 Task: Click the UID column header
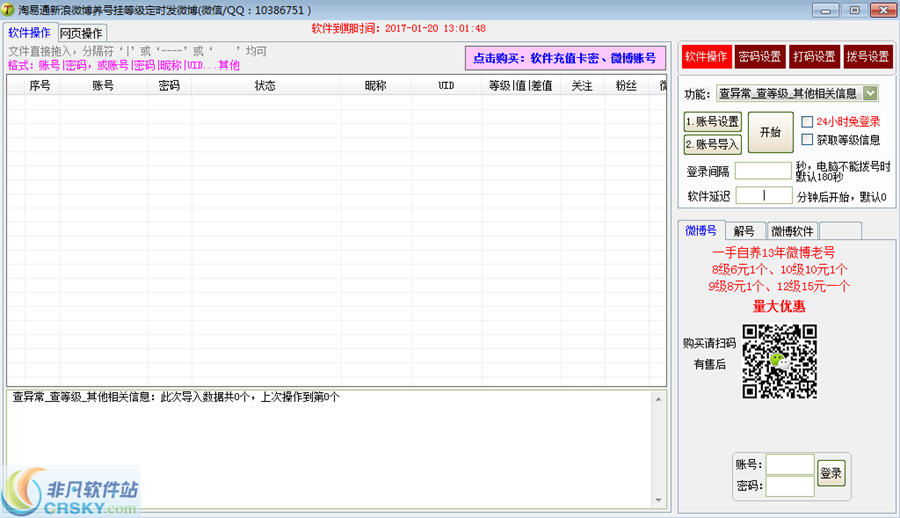tap(446, 86)
